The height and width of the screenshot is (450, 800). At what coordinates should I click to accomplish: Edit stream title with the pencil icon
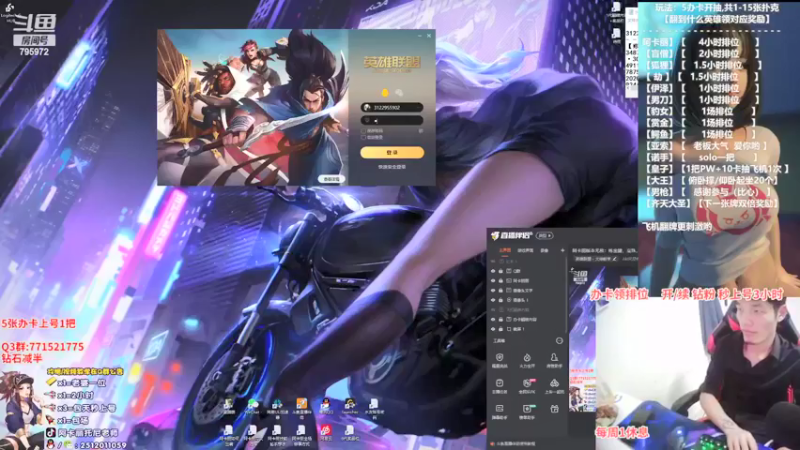click(x=615, y=259)
